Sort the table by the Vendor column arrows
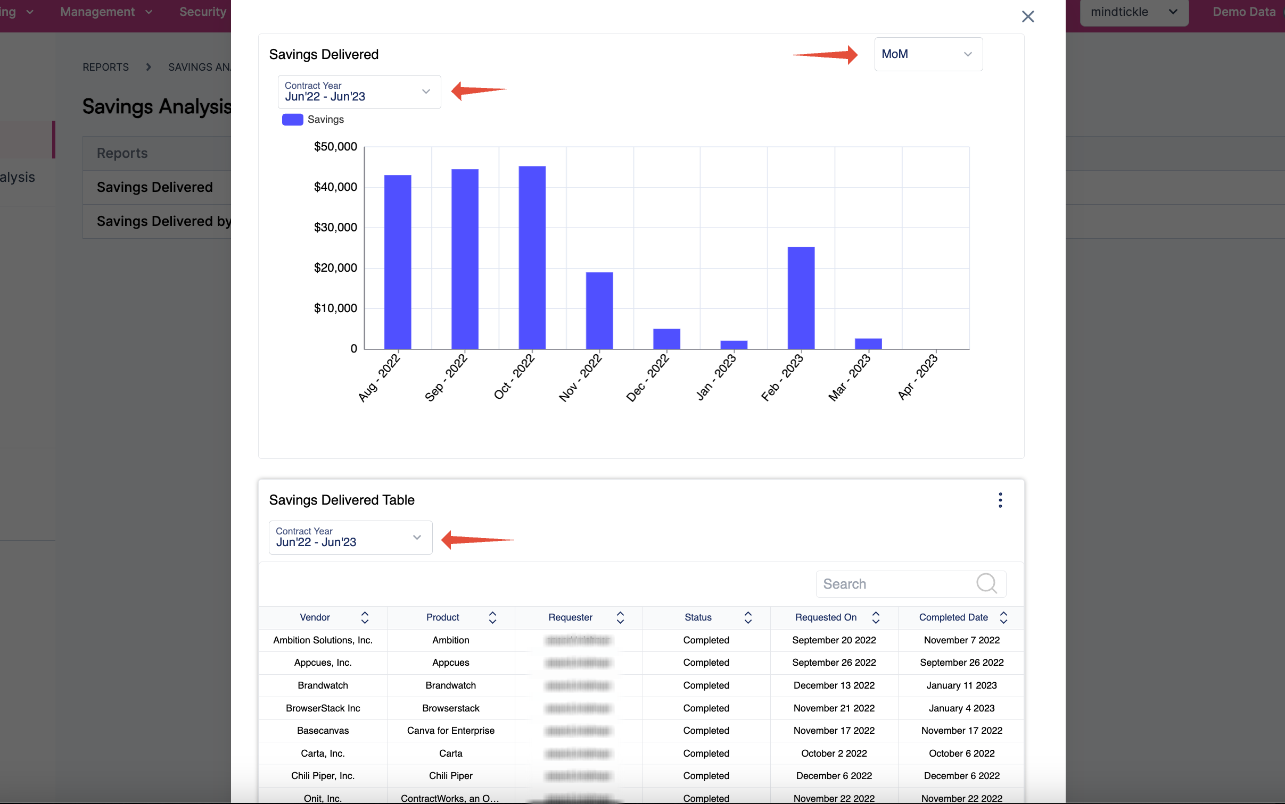Image resolution: width=1285 pixels, height=804 pixels. coord(365,618)
